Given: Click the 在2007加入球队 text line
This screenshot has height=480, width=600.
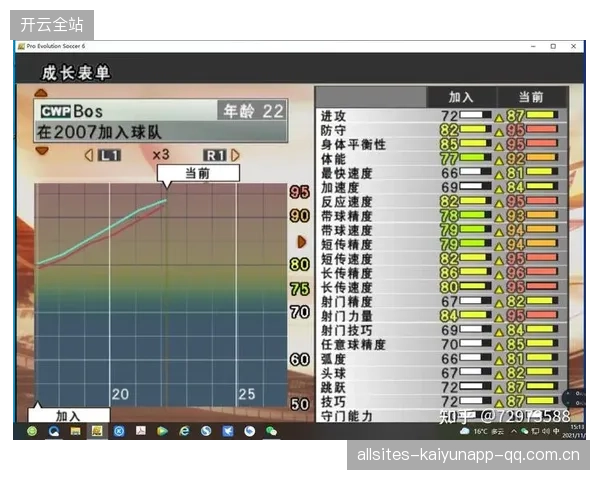Looking at the screenshot, I should pyautogui.click(x=99, y=132).
